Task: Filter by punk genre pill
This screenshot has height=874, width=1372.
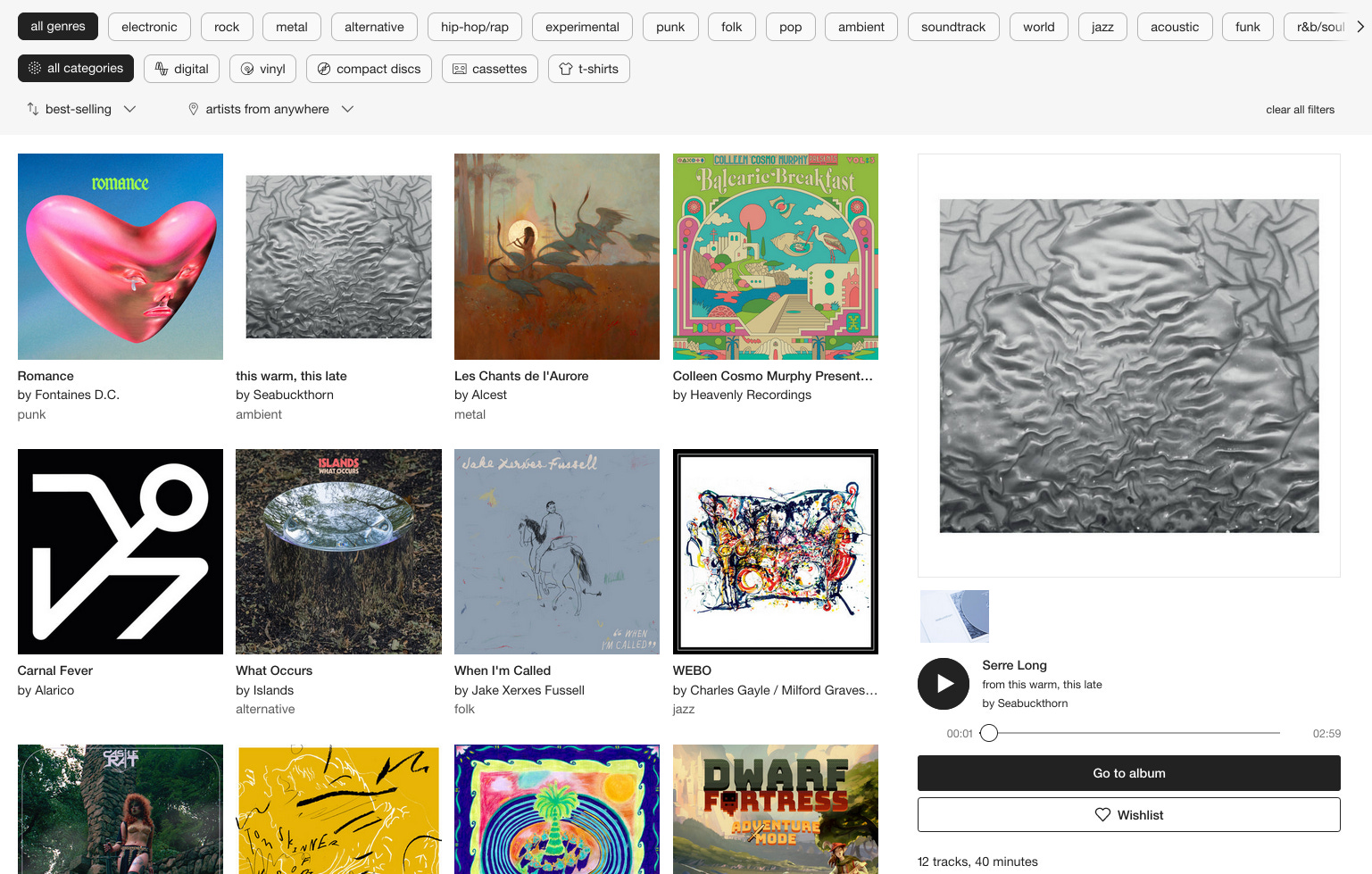Action: 670,27
